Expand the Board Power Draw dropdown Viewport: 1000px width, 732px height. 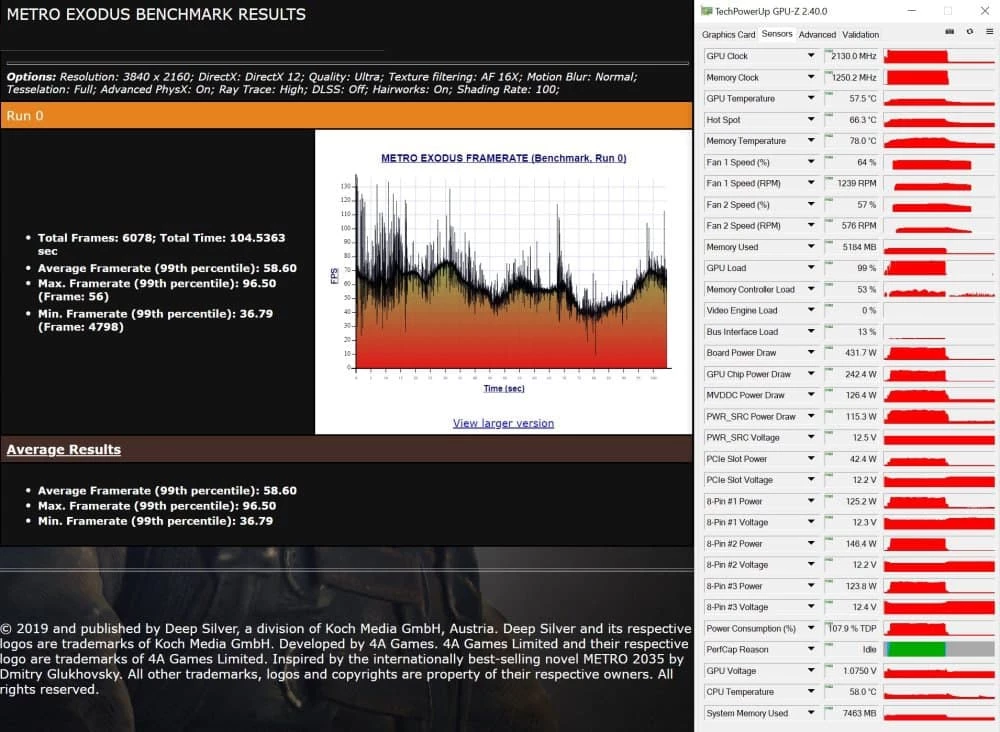tap(811, 353)
